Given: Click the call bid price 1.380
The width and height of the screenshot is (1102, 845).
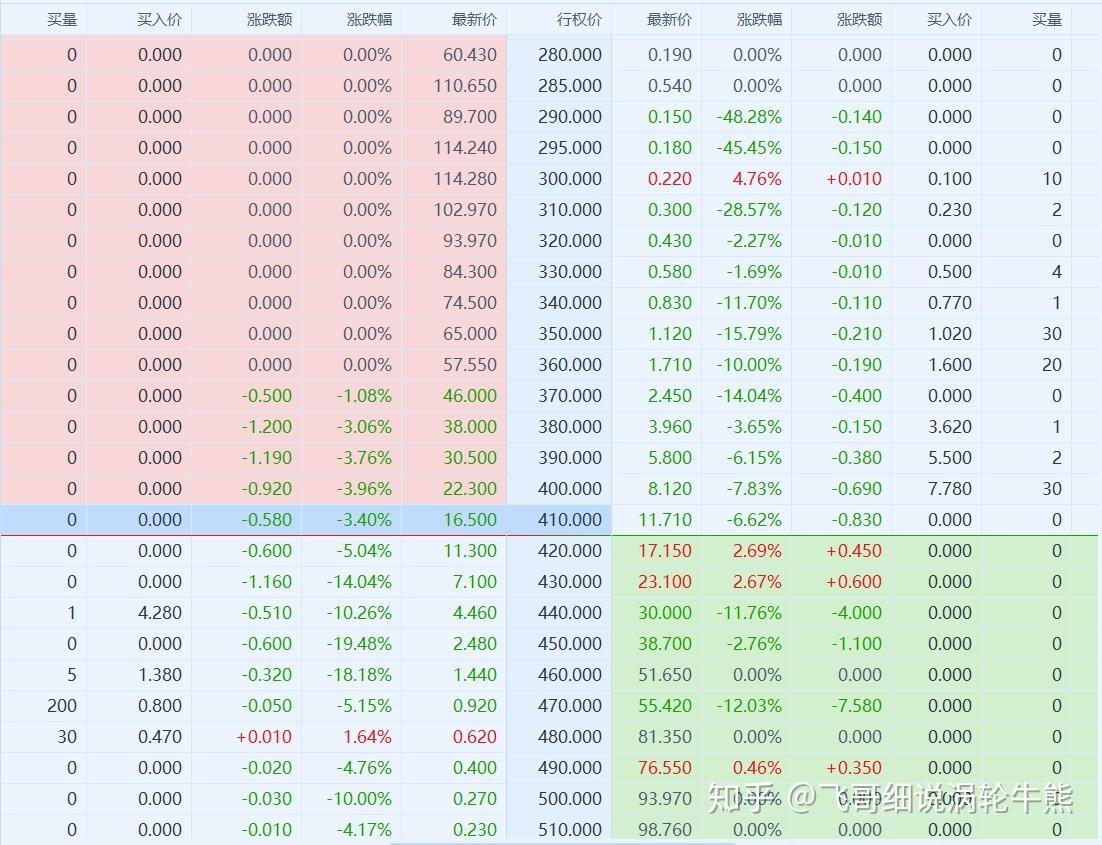Looking at the screenshot, I should [160, 674].
